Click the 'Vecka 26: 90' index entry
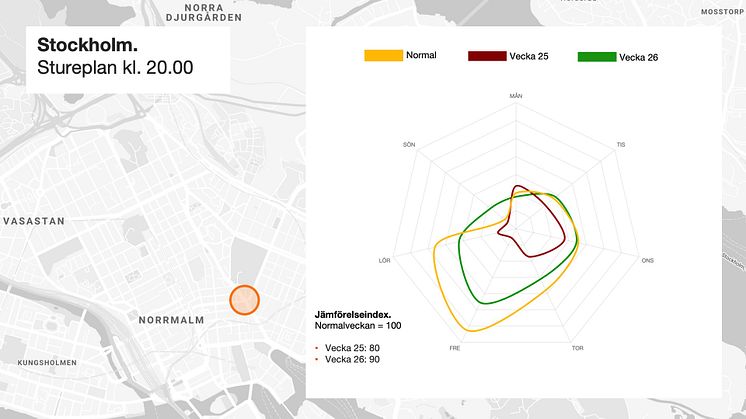Image resolution: width=746 pixels, height=419 pixels. [352, 360]
